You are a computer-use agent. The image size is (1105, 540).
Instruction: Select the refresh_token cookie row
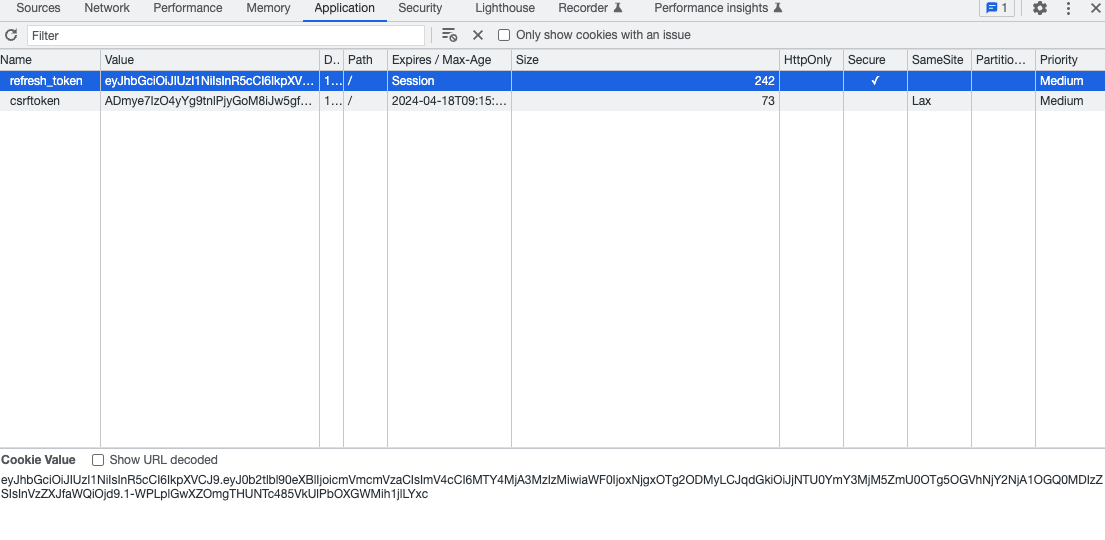[x=552, y=81]
